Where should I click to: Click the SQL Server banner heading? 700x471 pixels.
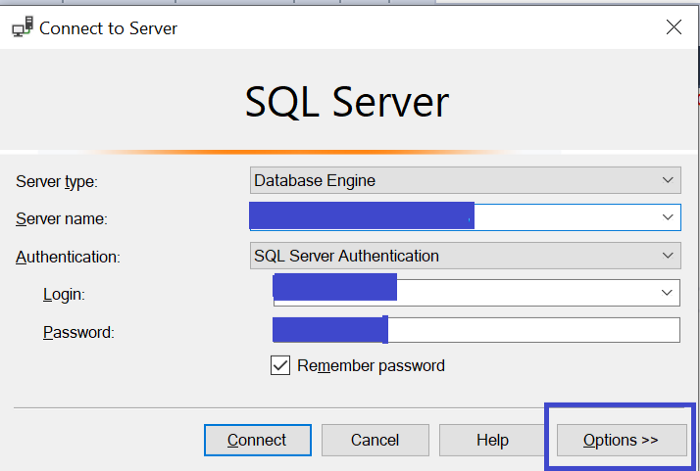[347, 103]
